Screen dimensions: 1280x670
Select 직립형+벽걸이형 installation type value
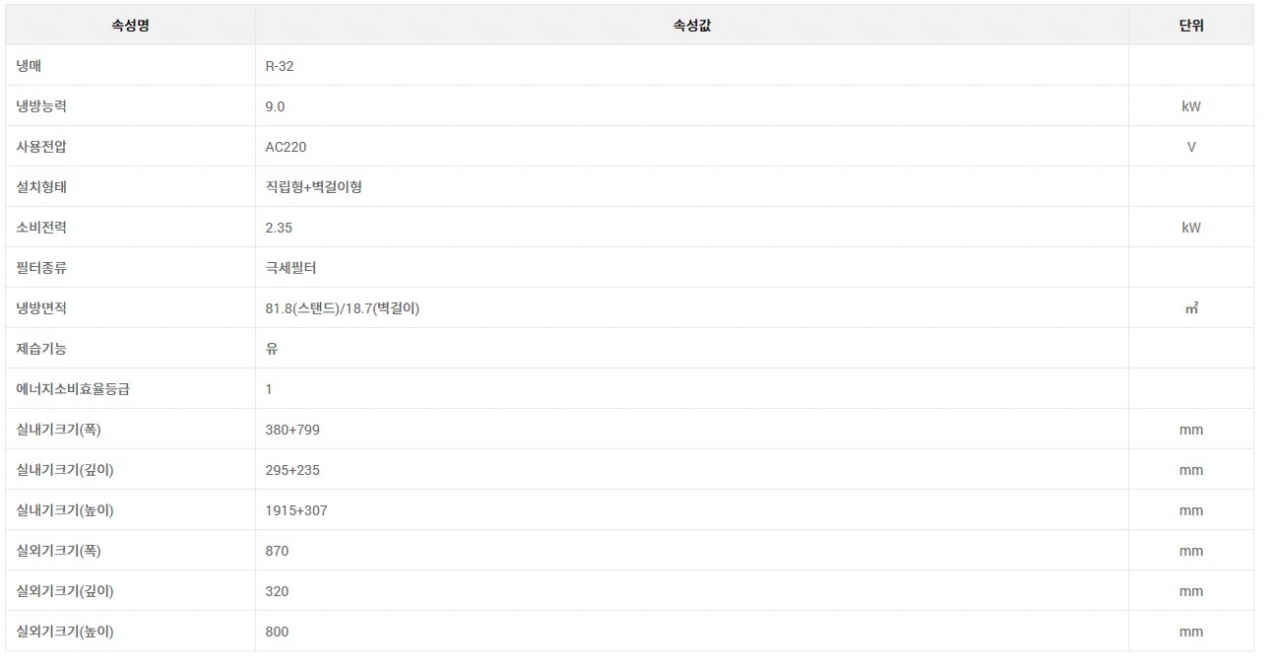(313, 187)
